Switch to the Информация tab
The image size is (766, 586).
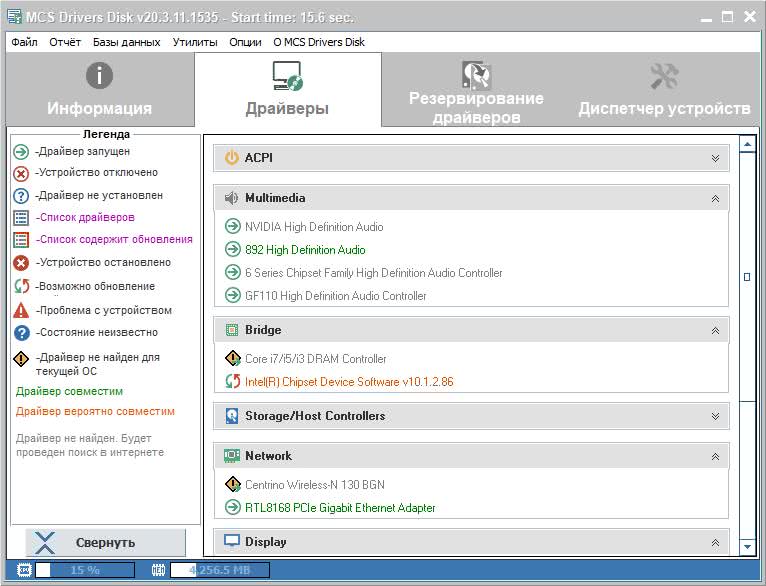pyautogui.click(x=100, y=89)
